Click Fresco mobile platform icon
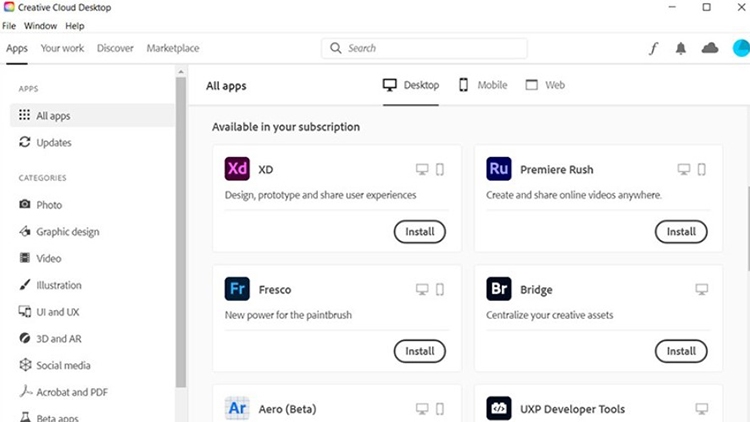Screen dimensions: 750x422 click(440, 289)
